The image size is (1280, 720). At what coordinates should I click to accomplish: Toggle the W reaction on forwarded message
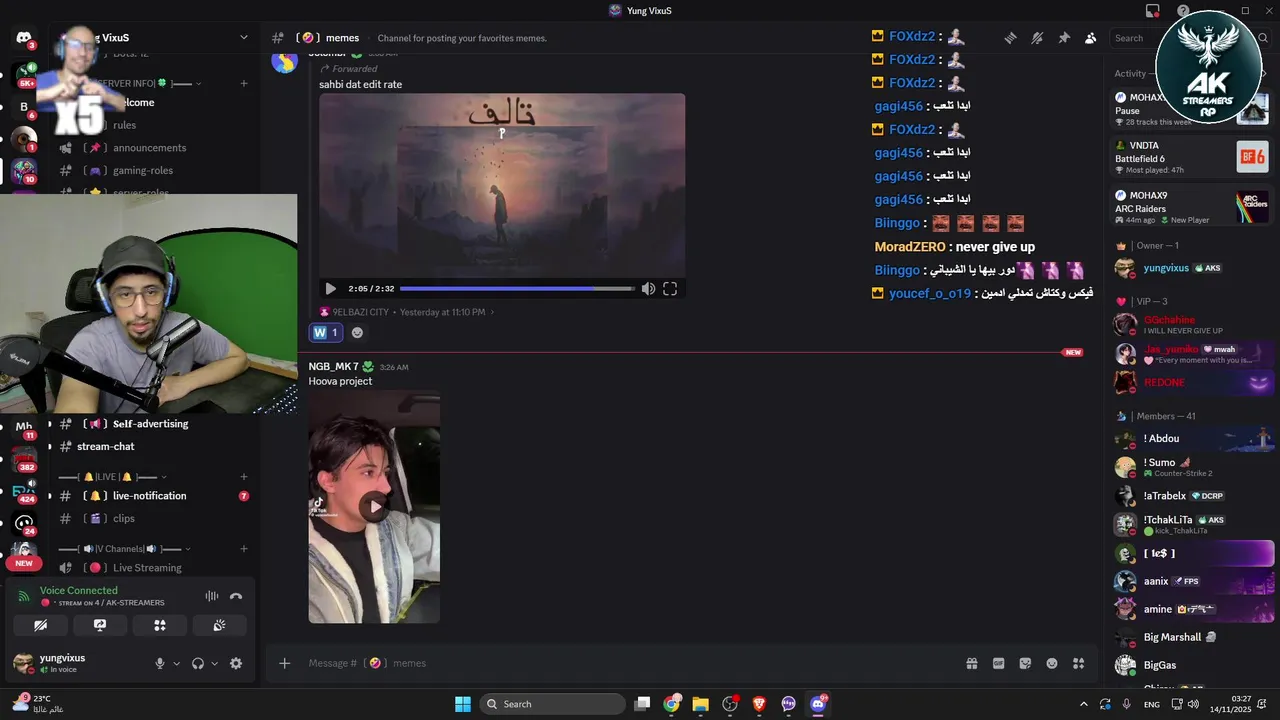click(326, 332)
